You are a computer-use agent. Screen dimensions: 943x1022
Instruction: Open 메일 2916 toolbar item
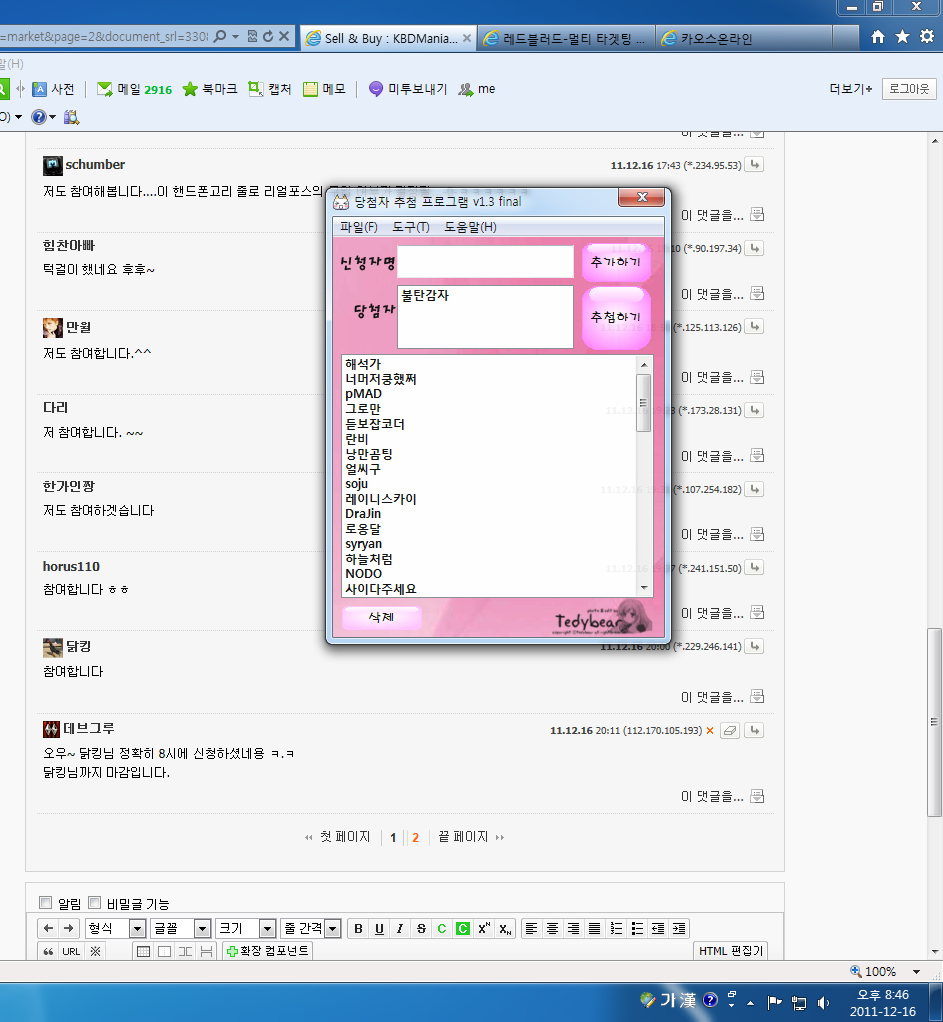(x=134, y=89)
